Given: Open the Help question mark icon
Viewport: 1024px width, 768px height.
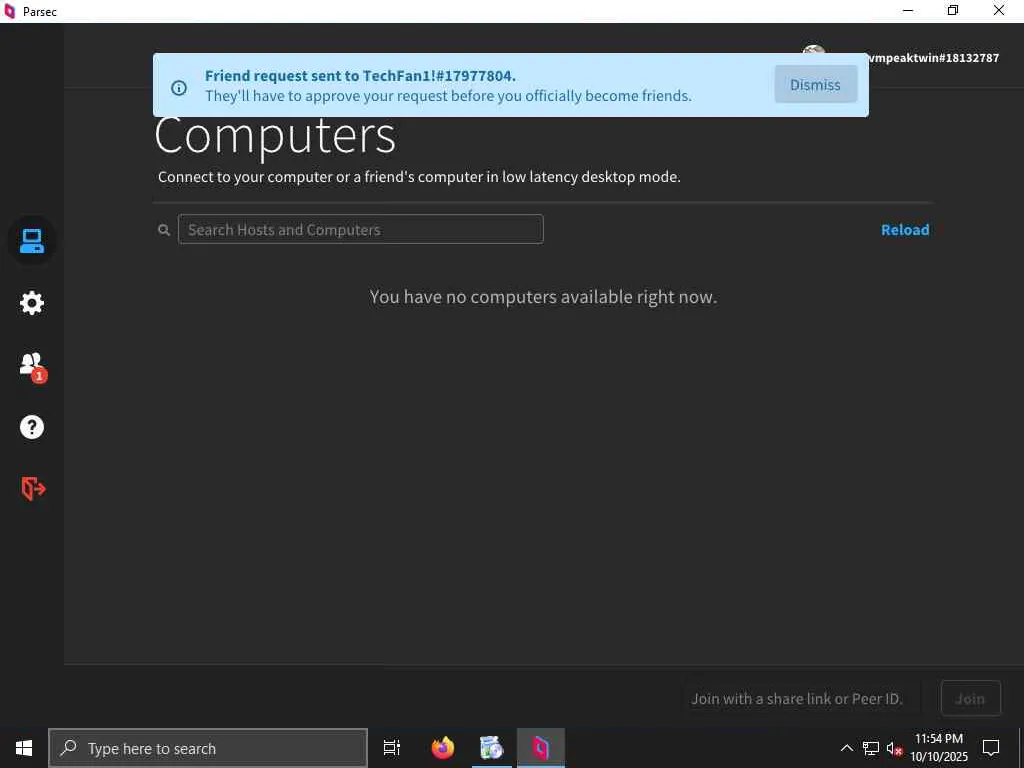Looking at the screenshot, I should click(31, 427).
